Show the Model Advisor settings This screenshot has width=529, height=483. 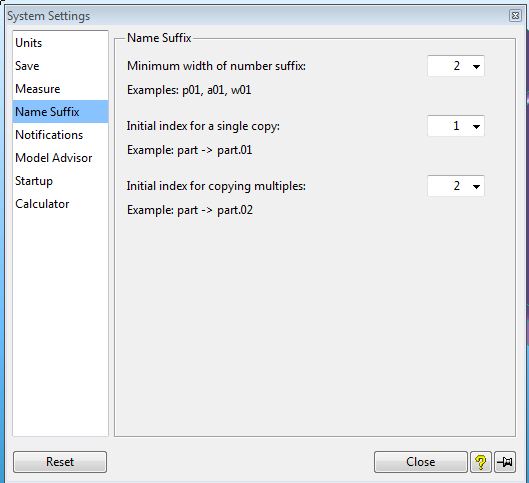pyautogui.click(x=60, y=158)
